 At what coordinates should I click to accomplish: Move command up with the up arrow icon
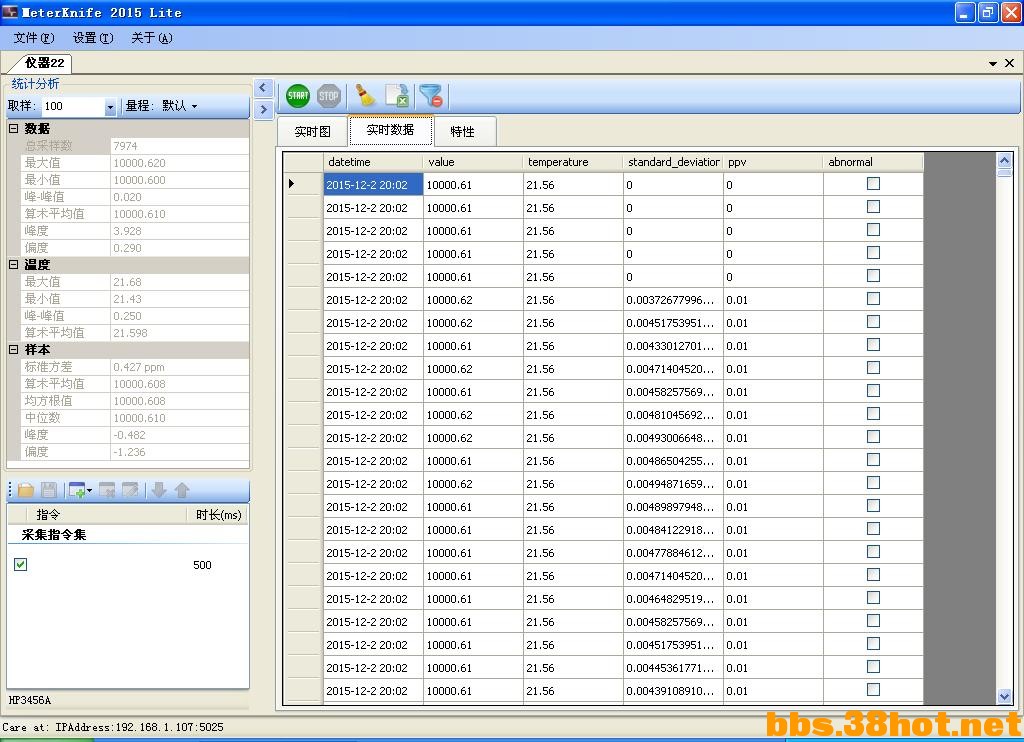182,490
